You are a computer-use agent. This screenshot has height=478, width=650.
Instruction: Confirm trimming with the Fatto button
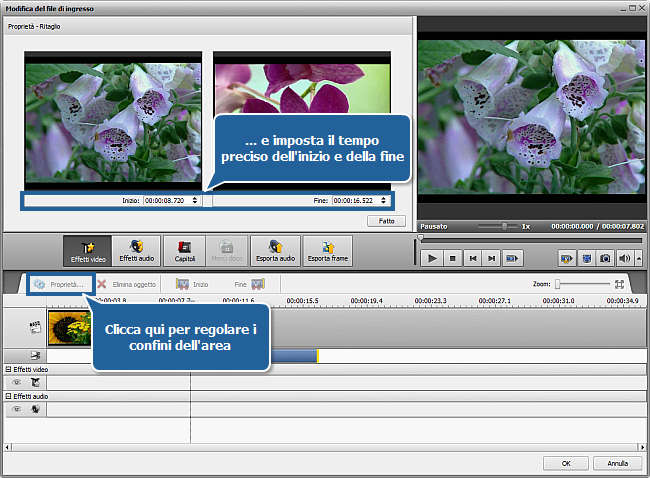(386, 221)
